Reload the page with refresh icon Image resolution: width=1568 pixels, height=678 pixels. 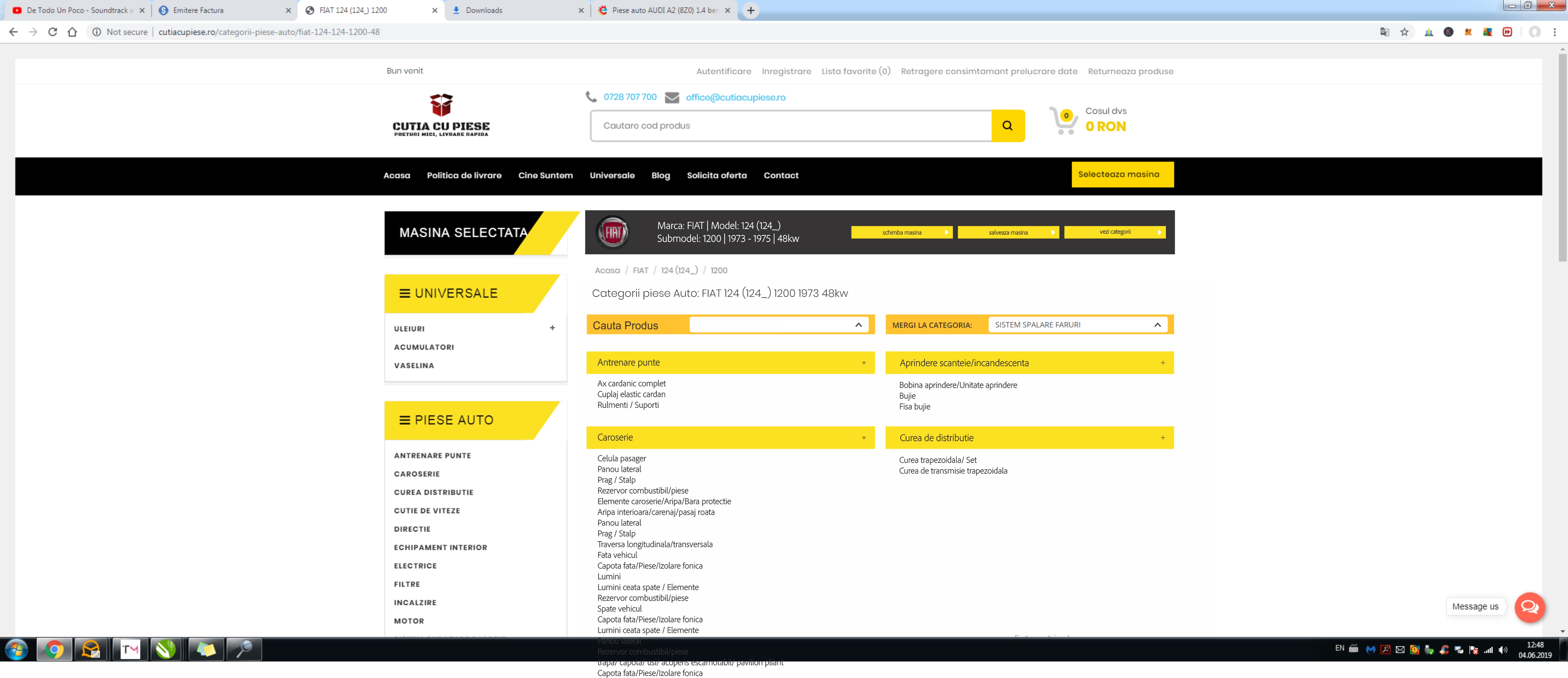click(x=52, y=32)
